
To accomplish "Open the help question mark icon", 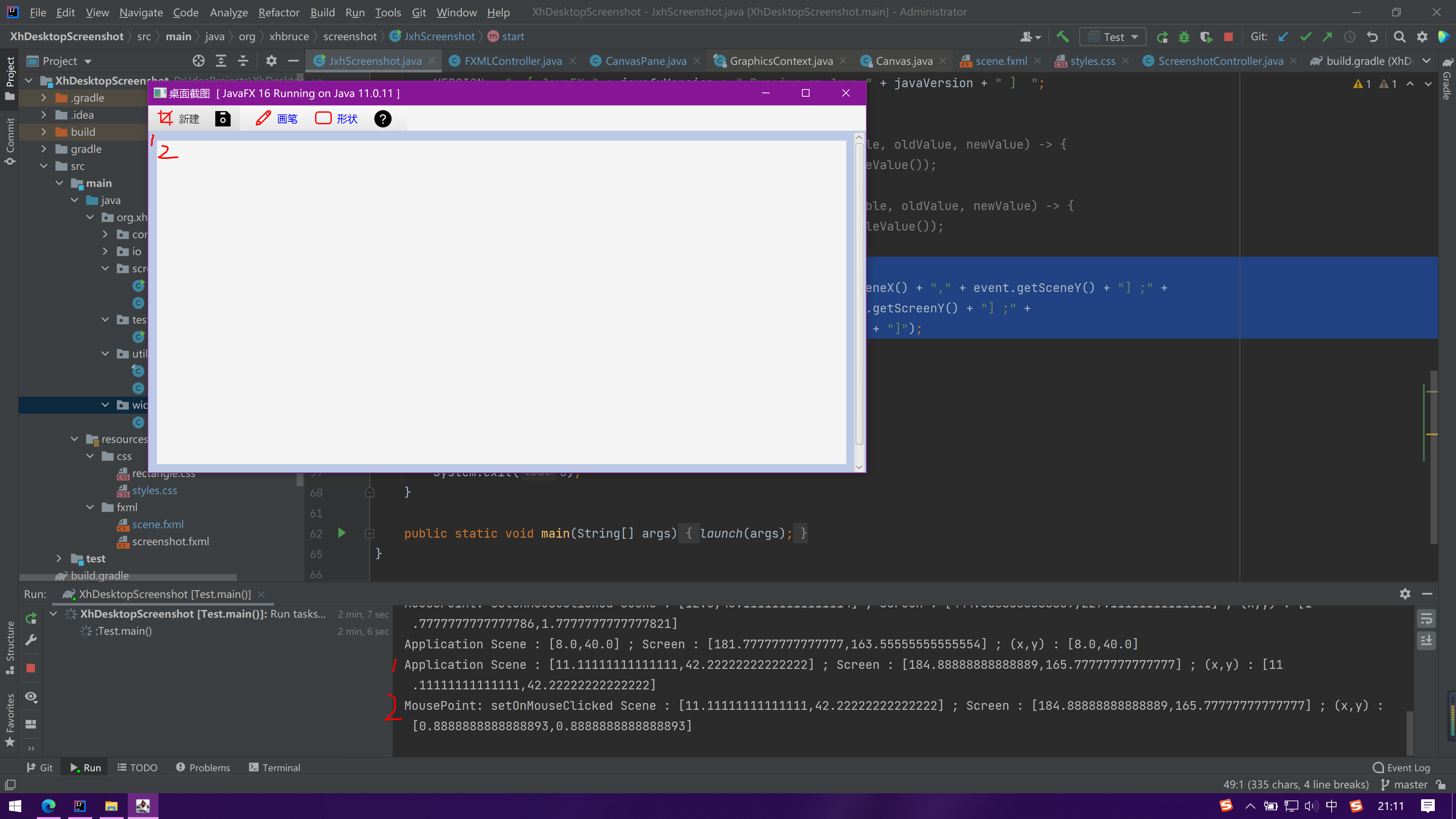I will point(383,119).
